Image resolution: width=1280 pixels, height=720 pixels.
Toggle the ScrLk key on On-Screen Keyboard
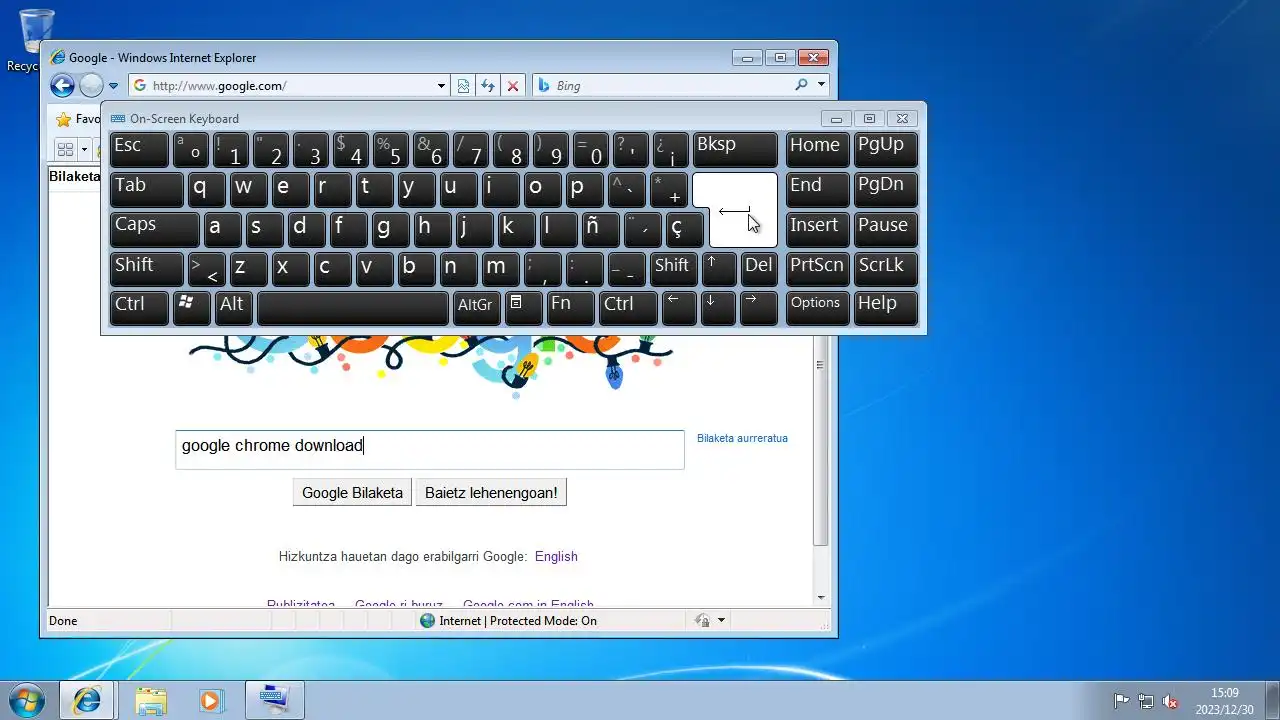click(x=885, y=270)
